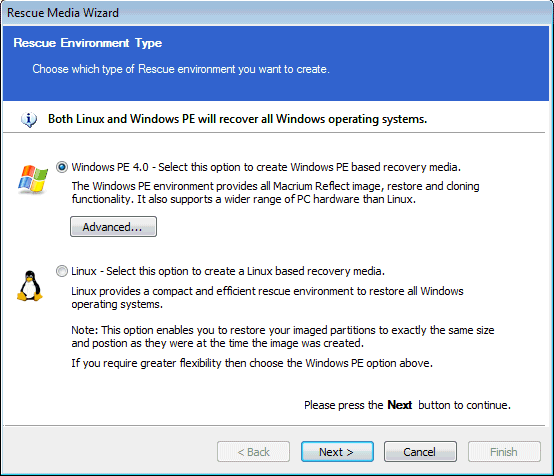Select the Windows PE 4.0 radio button
554x476 pixels.
[62, 167]
